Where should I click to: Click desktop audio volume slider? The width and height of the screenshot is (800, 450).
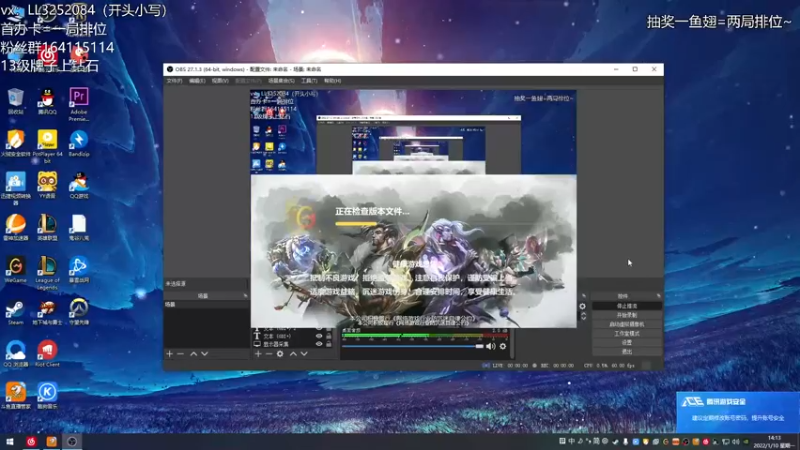(x=412, y=346)
